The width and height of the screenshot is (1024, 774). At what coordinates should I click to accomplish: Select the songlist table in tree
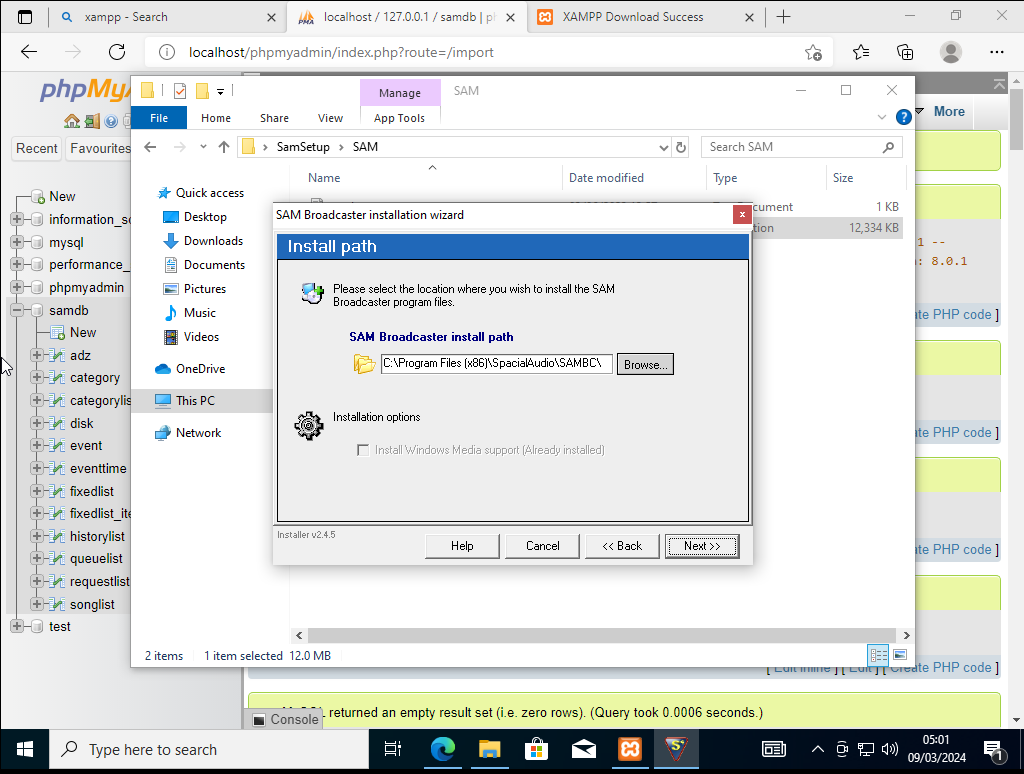(x=92, y=604)
